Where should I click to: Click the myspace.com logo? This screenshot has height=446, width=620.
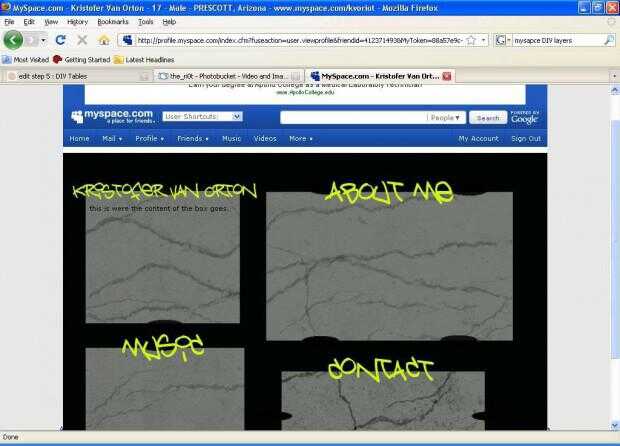112,117
